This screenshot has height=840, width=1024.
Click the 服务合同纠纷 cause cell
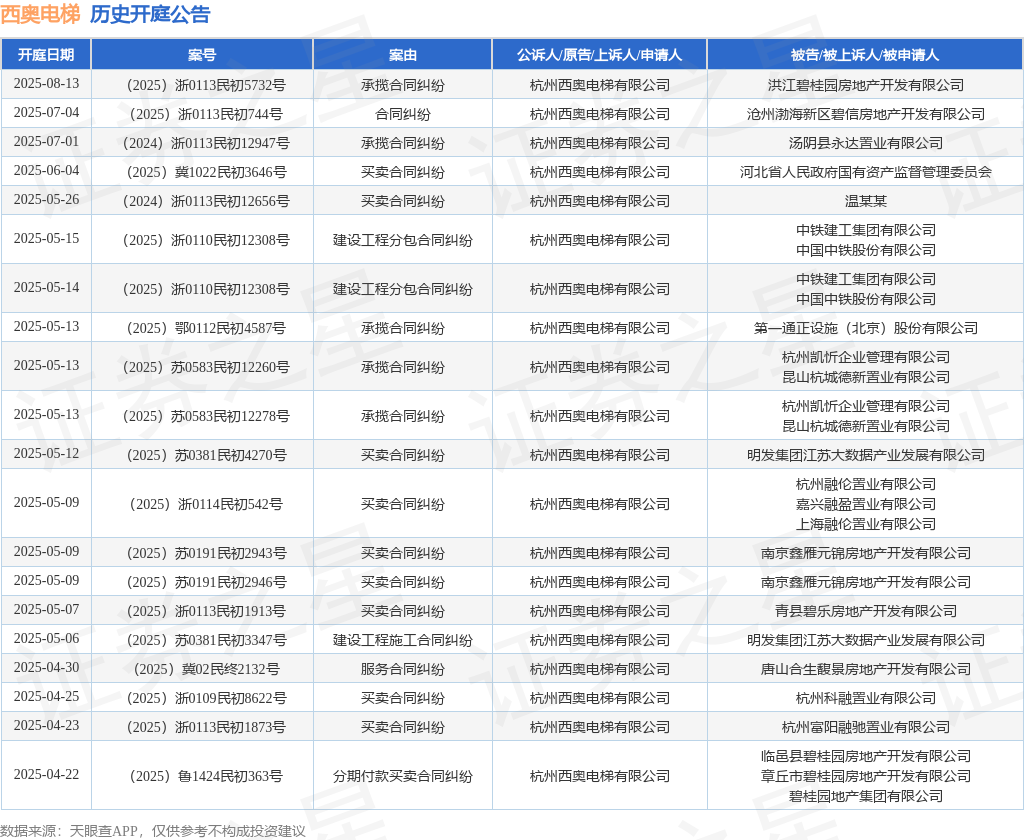pos(403,670)
